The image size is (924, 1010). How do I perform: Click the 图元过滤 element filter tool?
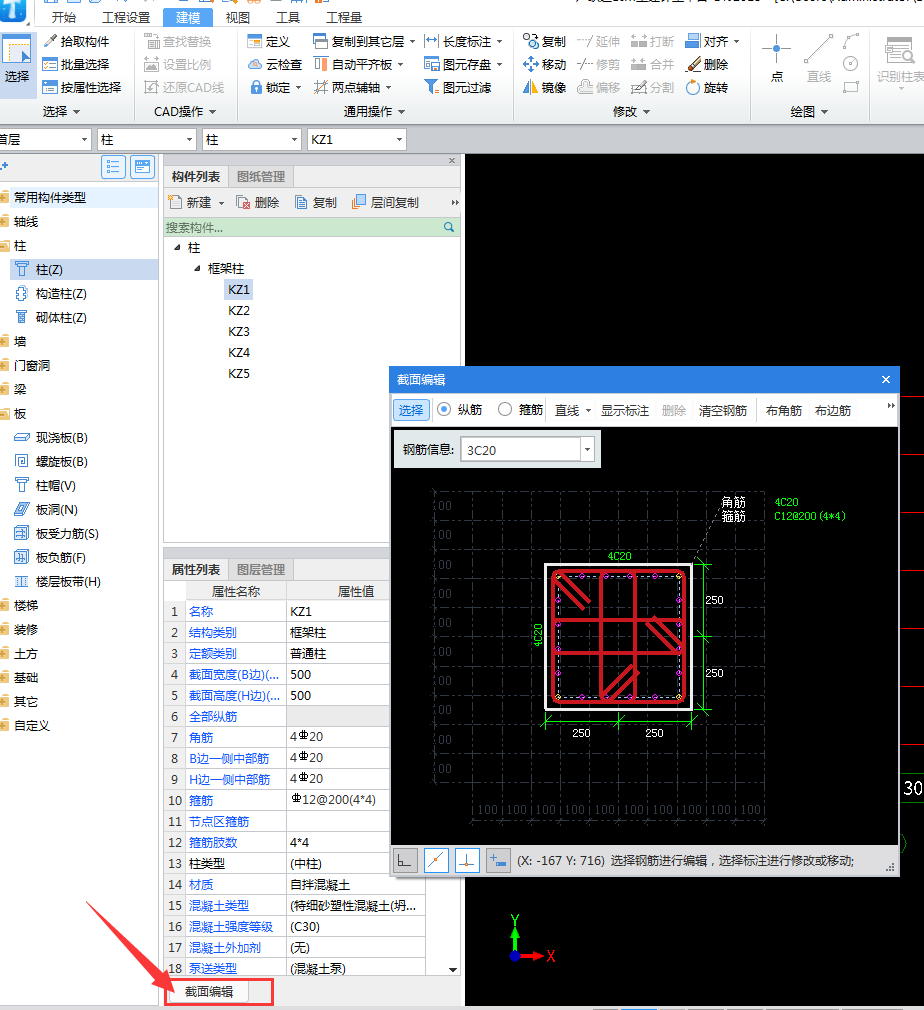(458, 88)
